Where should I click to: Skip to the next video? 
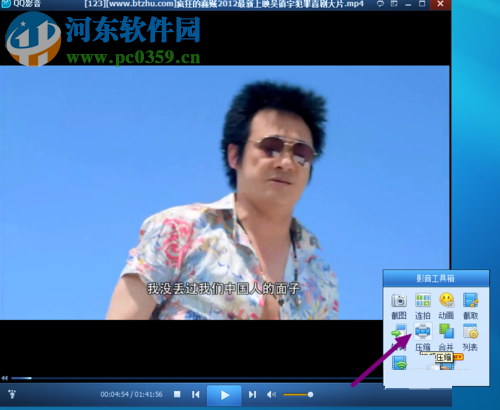point(252,395)
